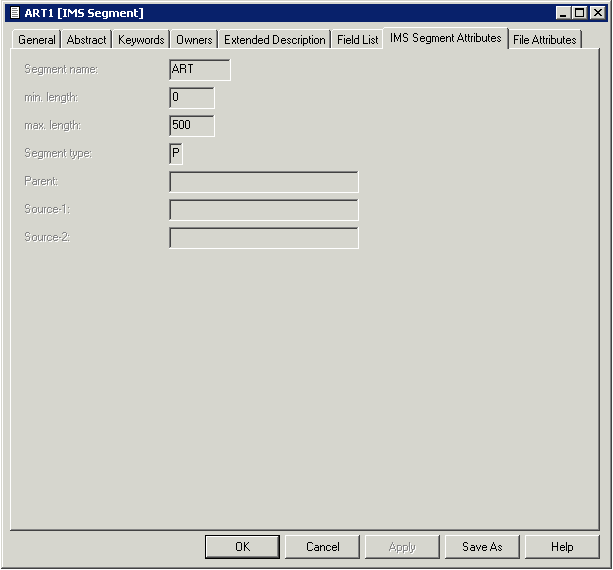Go to the Owners tab
Image resolution: width=613 pixels, height=570 pixels.
click(x=194, y=40)
